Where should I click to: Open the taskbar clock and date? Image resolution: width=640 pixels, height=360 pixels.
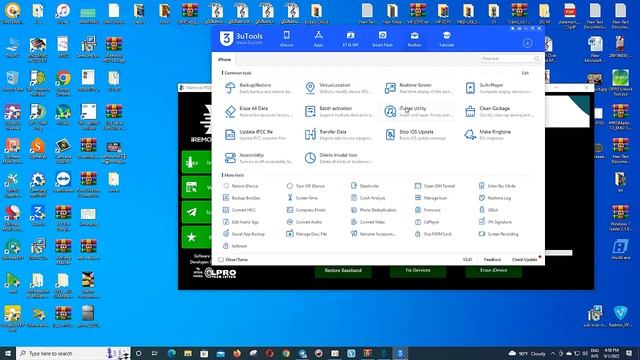tap(611, 353)
